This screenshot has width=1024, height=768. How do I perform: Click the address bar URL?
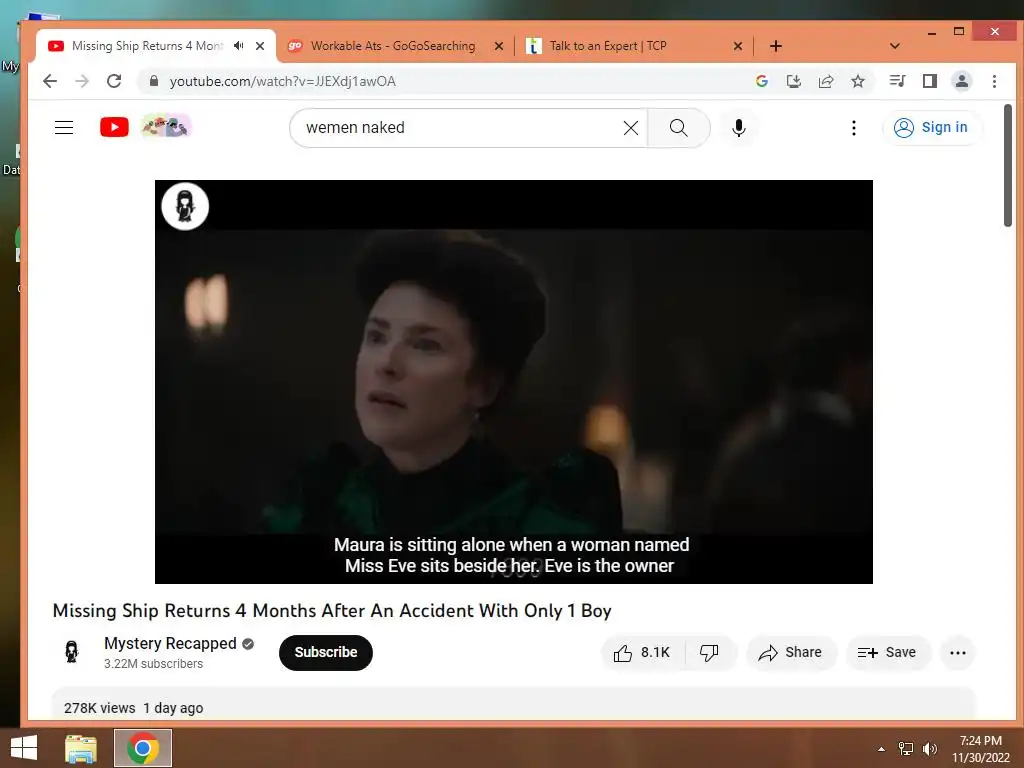[282, 82]
